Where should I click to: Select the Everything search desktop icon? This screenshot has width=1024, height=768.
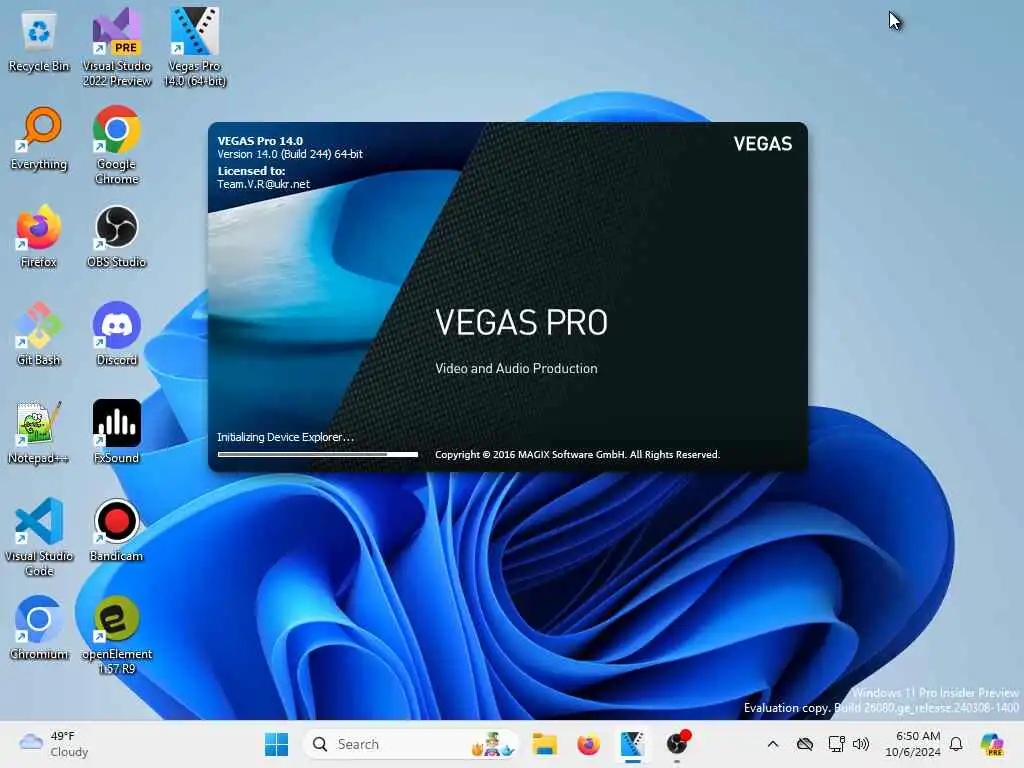pos(39,138)
